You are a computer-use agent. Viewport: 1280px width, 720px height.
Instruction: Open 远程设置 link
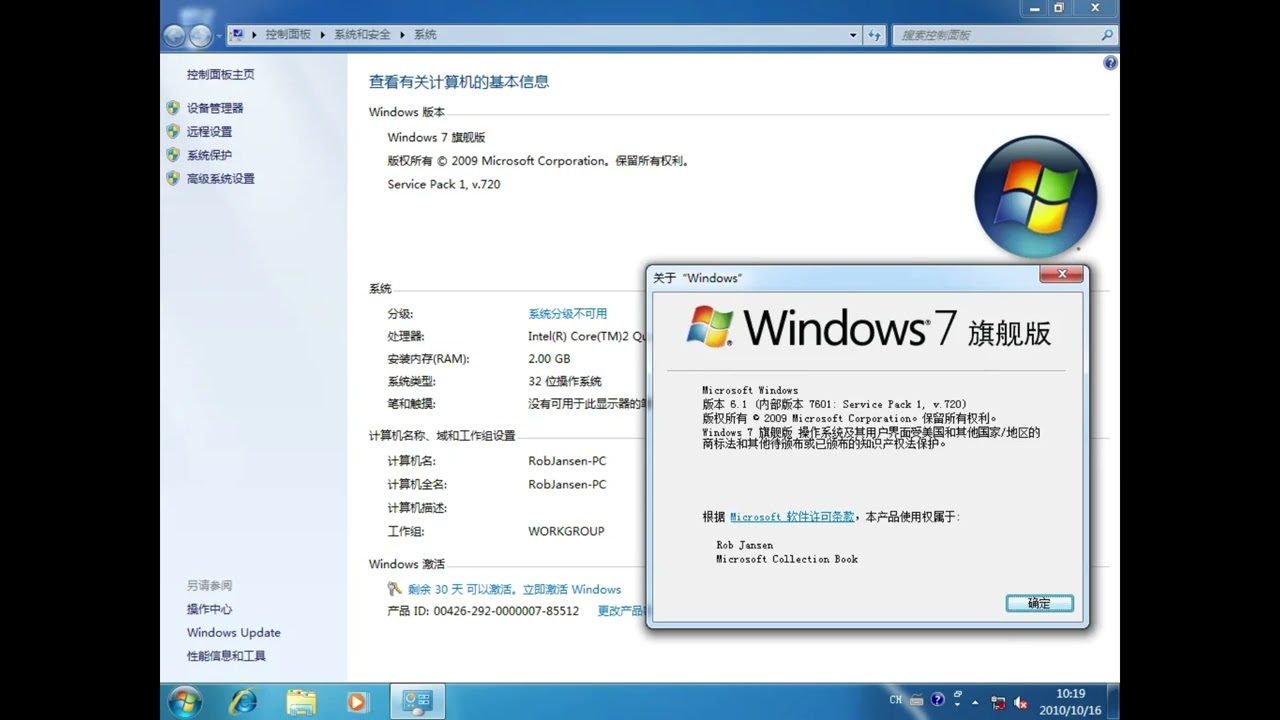tap(209, 132)
